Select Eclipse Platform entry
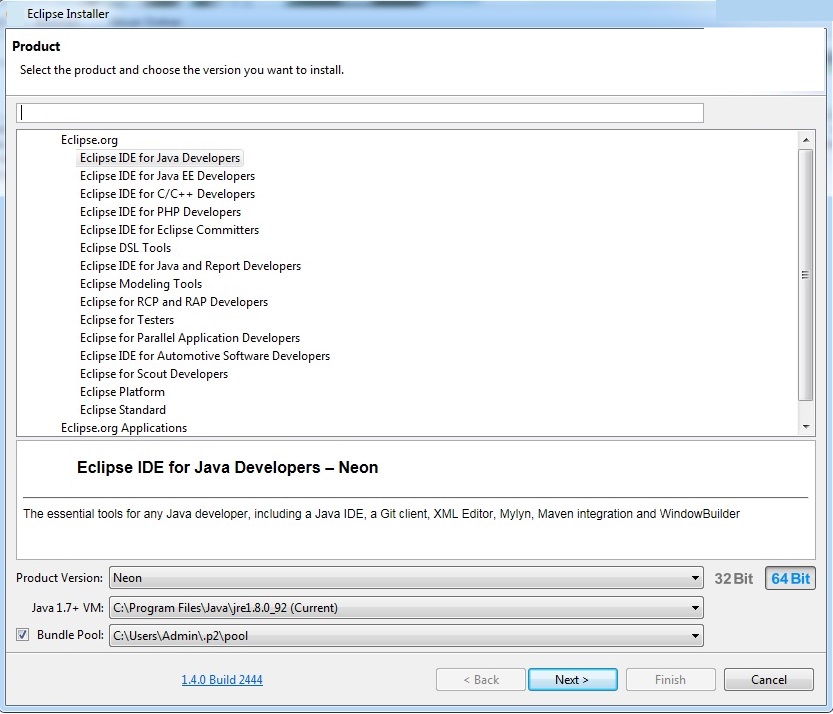 (x=122, y=392)
